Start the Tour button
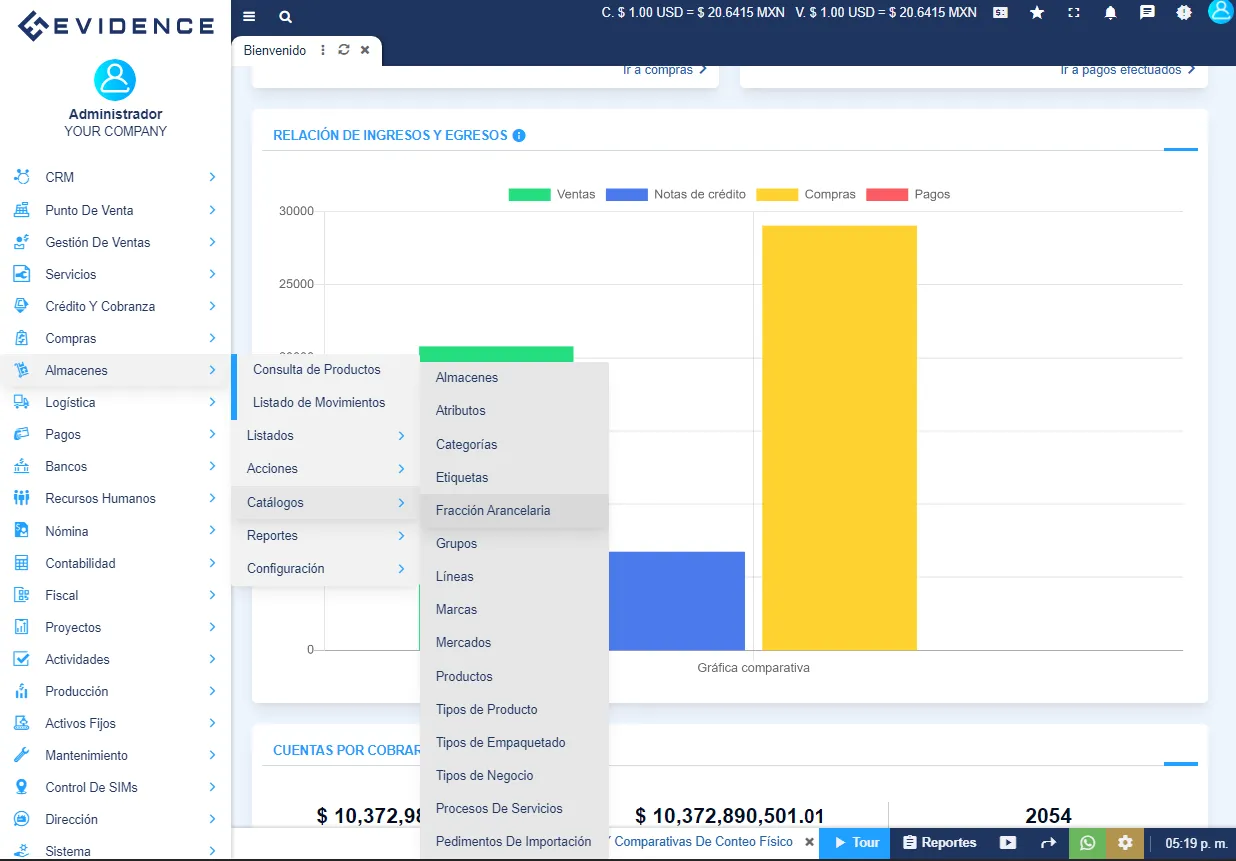The width and height of the screenshot is (1236, 861). coord(856,843)
